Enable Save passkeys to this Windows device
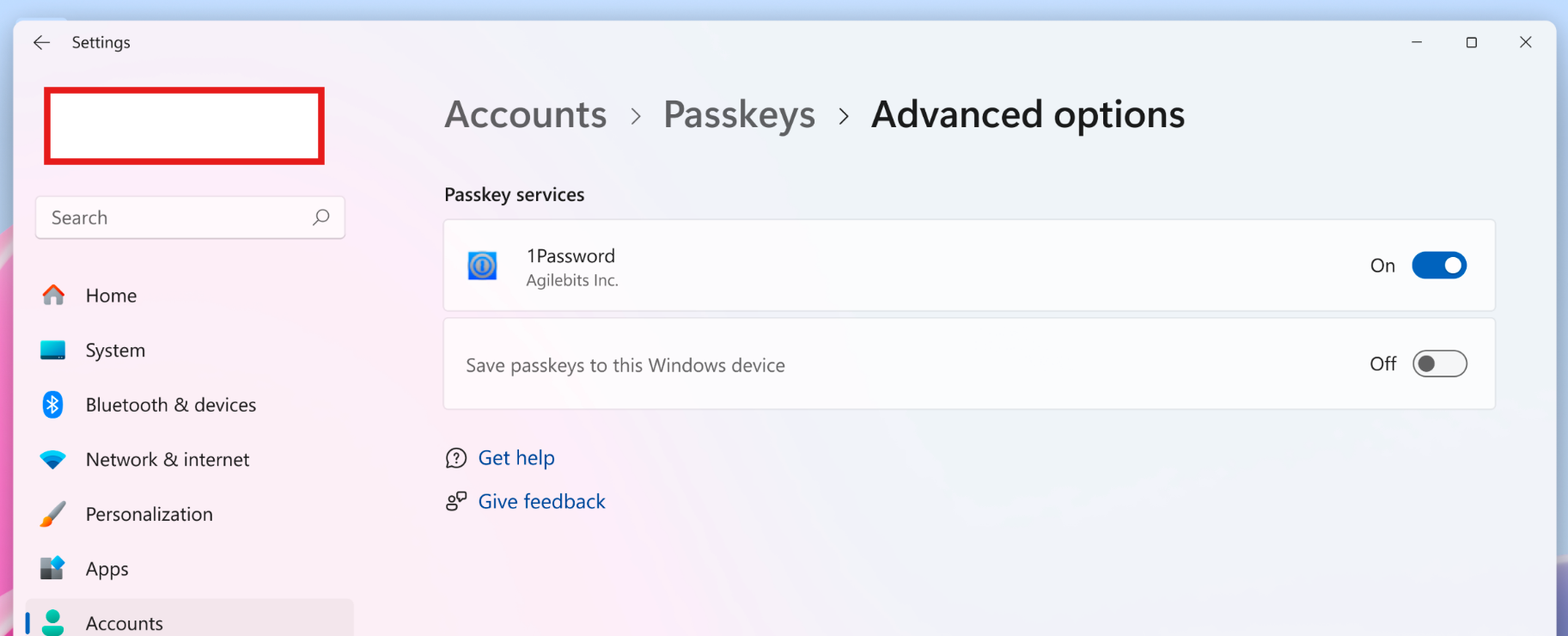The image size is (1568, 636). (x=1439, y=364)
